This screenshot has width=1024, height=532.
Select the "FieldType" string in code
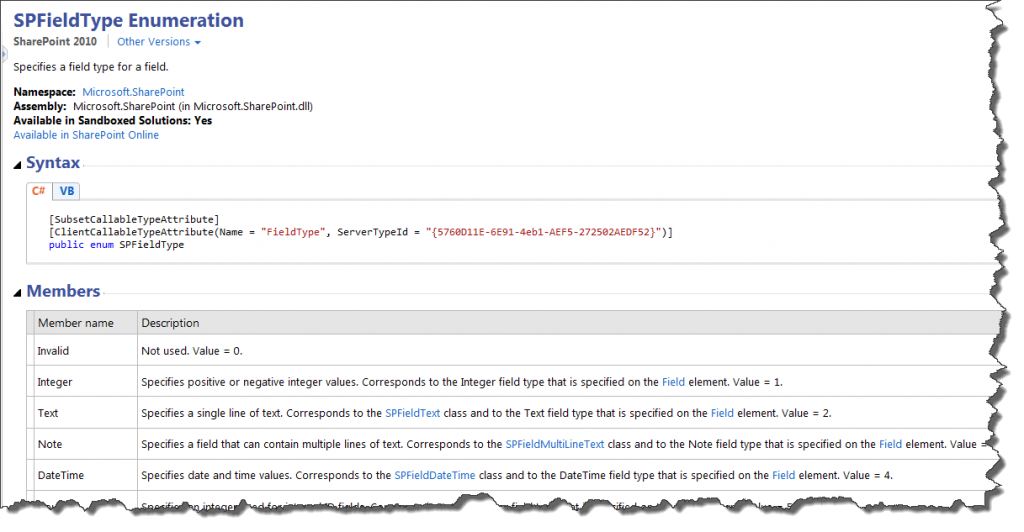(291, 232)
